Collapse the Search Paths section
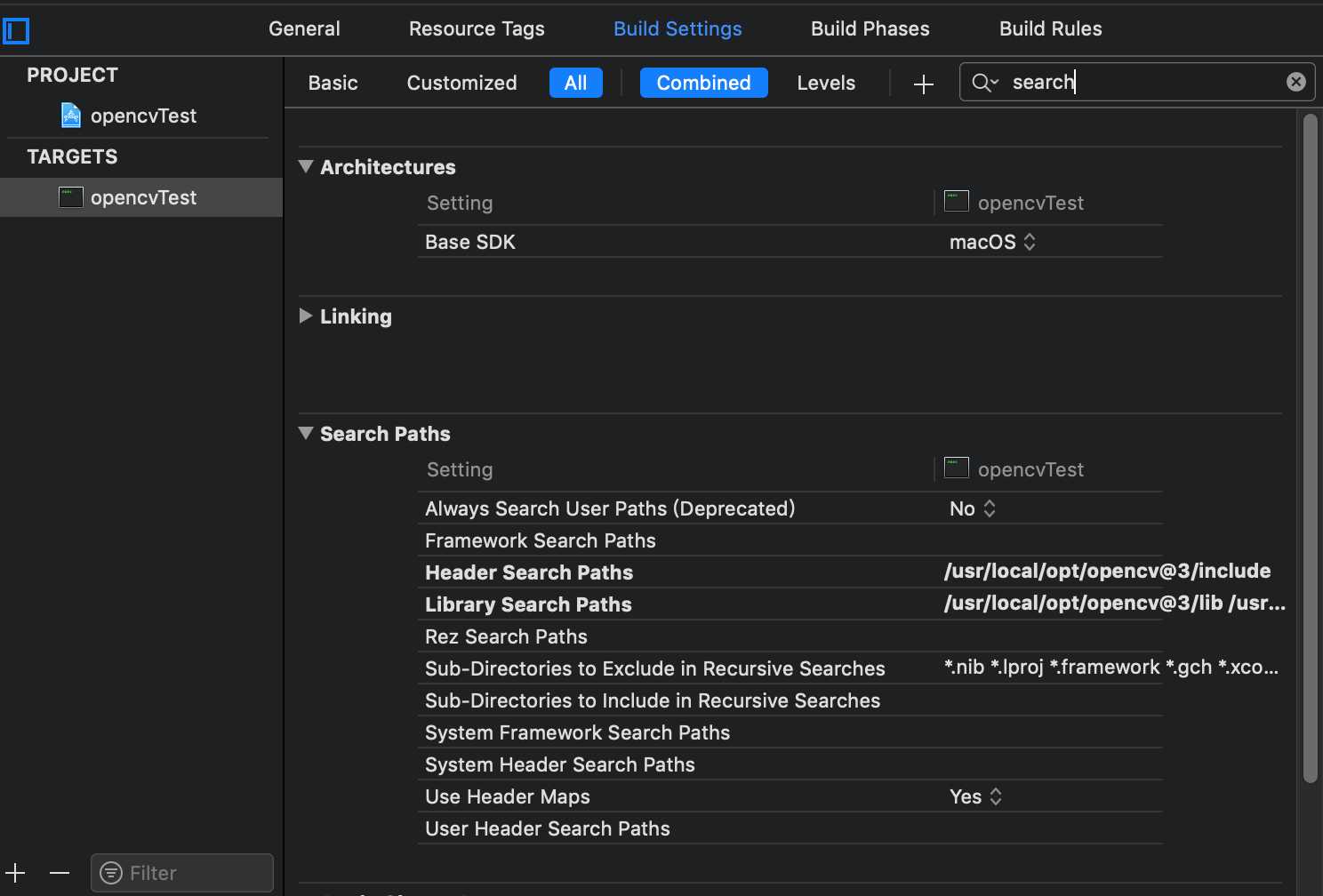This screenshot has width=1323, height=896. pos(306,433)
